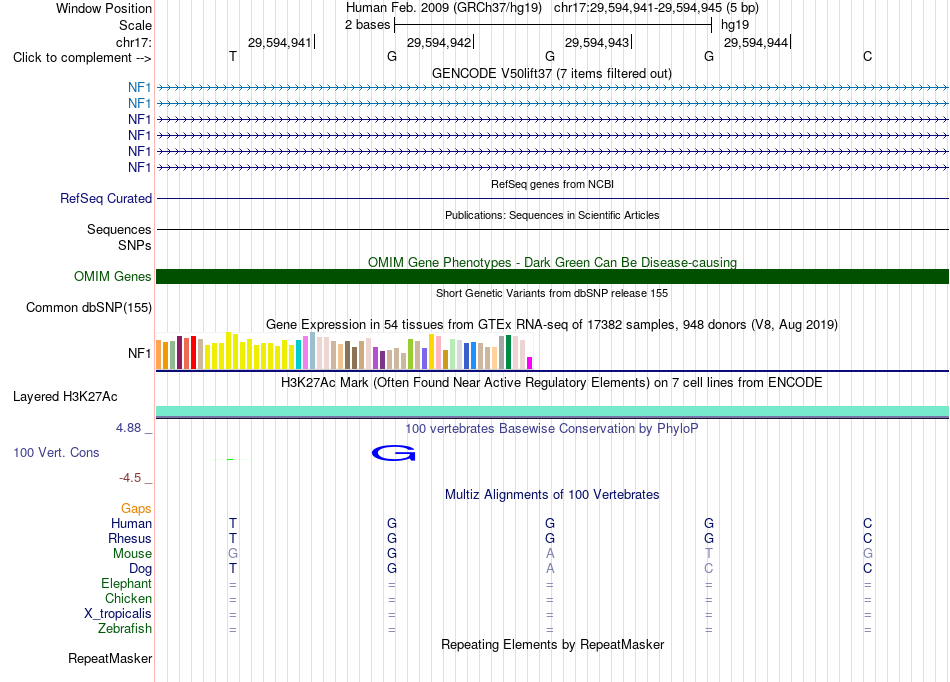Click base C in the Rhesus alignment row

[868, 538]
